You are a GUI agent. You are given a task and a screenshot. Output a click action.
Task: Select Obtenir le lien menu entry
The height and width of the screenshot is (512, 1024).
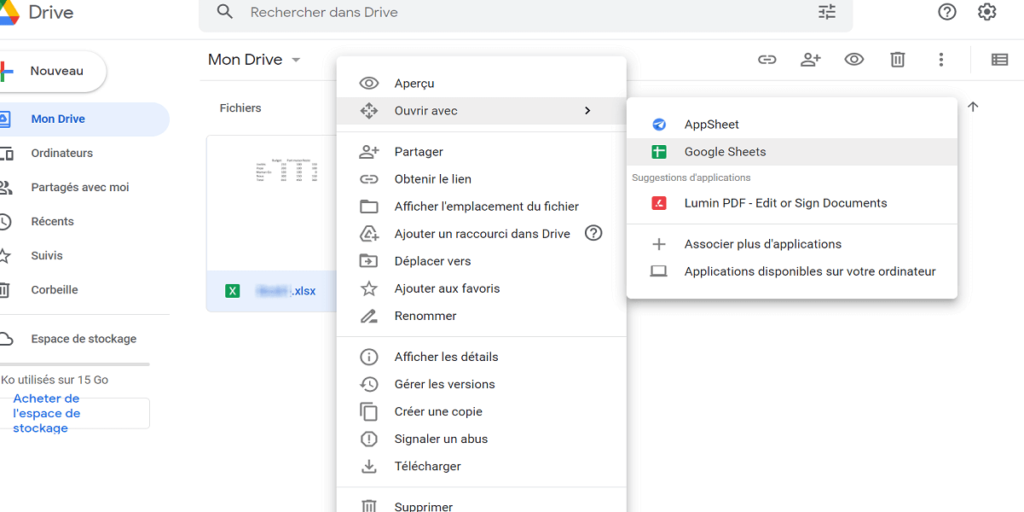point(481,179)
